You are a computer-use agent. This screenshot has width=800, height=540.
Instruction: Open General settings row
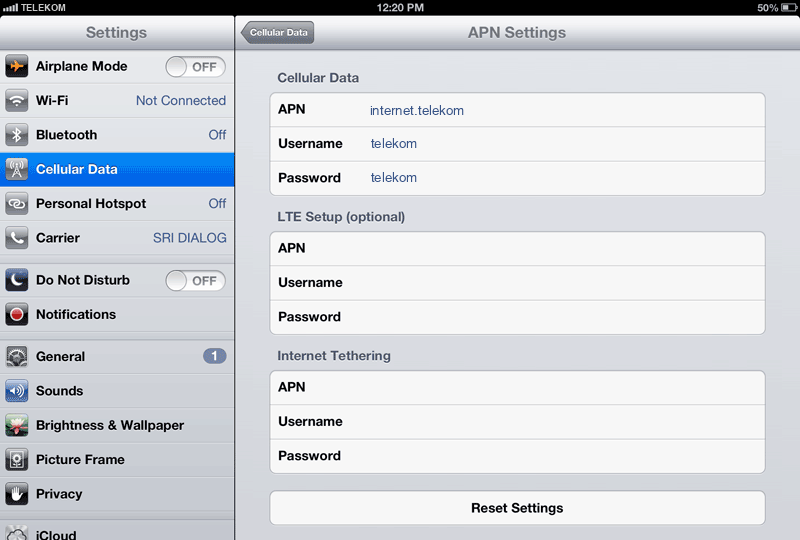(x=117, y=356)
